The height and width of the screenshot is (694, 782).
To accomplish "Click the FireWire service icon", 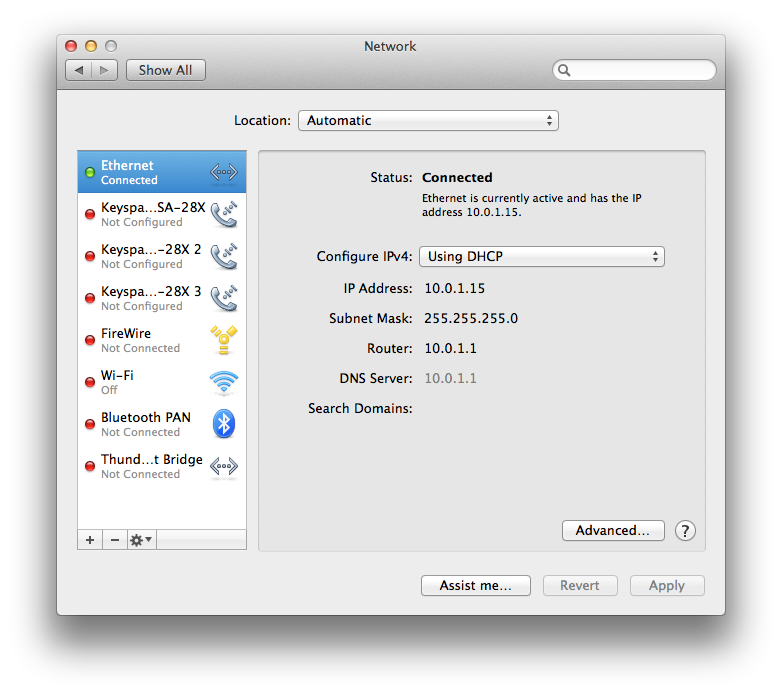I will [x=224, y=340].
